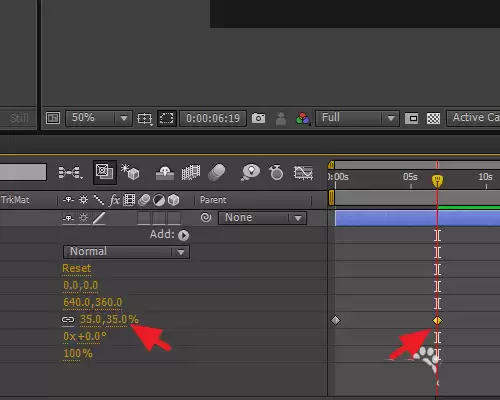Click the Reset transform link
Viewport: 500px width, 400px height.
[x=77, y=268]
